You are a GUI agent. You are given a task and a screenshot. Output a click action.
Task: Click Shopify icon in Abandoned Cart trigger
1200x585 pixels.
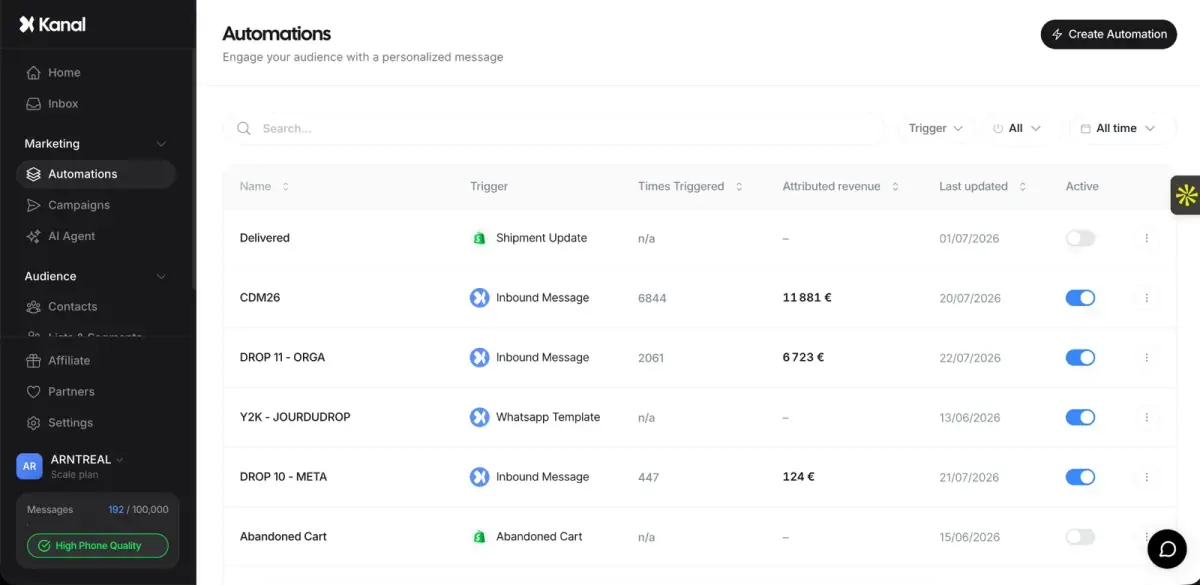(479, 537)
